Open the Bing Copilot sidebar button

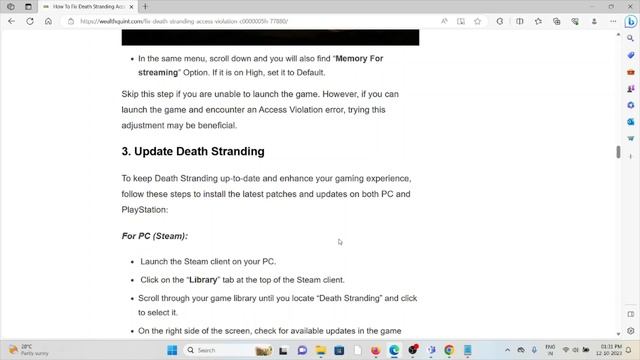coord(631,21)
